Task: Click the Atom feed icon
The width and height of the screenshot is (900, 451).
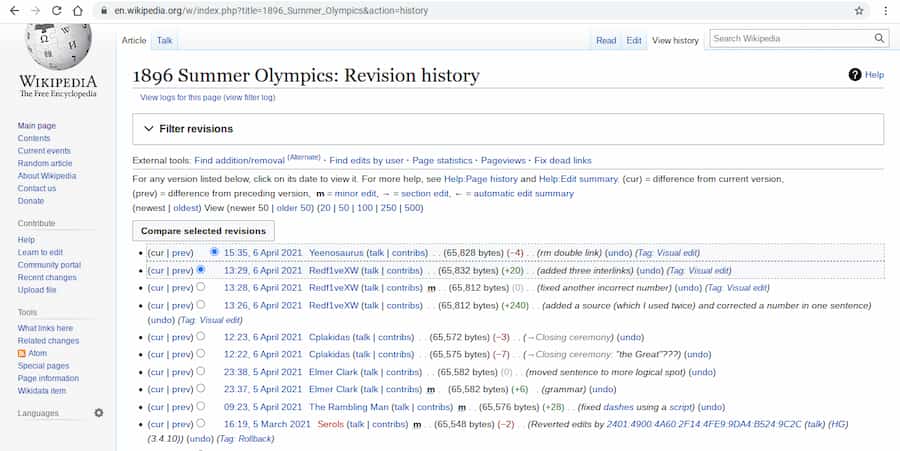Action: pos(22,353)
